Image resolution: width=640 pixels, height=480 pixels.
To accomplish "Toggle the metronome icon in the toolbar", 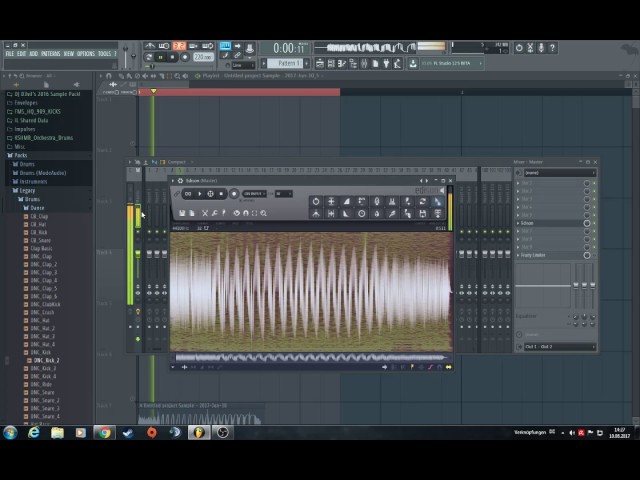I will (150, 46).
